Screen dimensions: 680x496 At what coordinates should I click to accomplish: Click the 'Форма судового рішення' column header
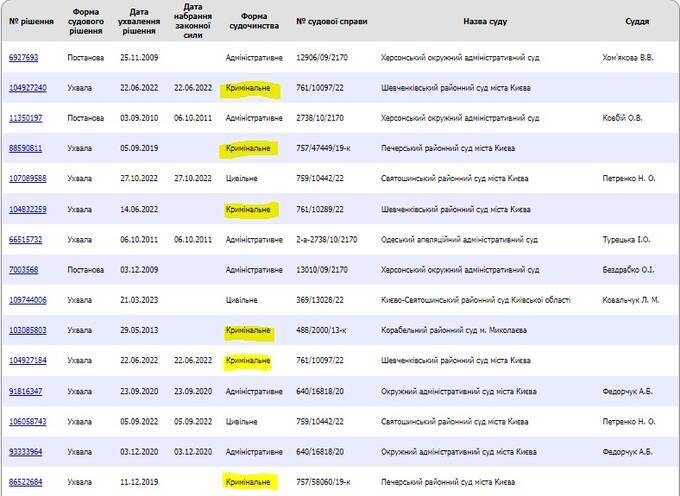tap(85, 21)
